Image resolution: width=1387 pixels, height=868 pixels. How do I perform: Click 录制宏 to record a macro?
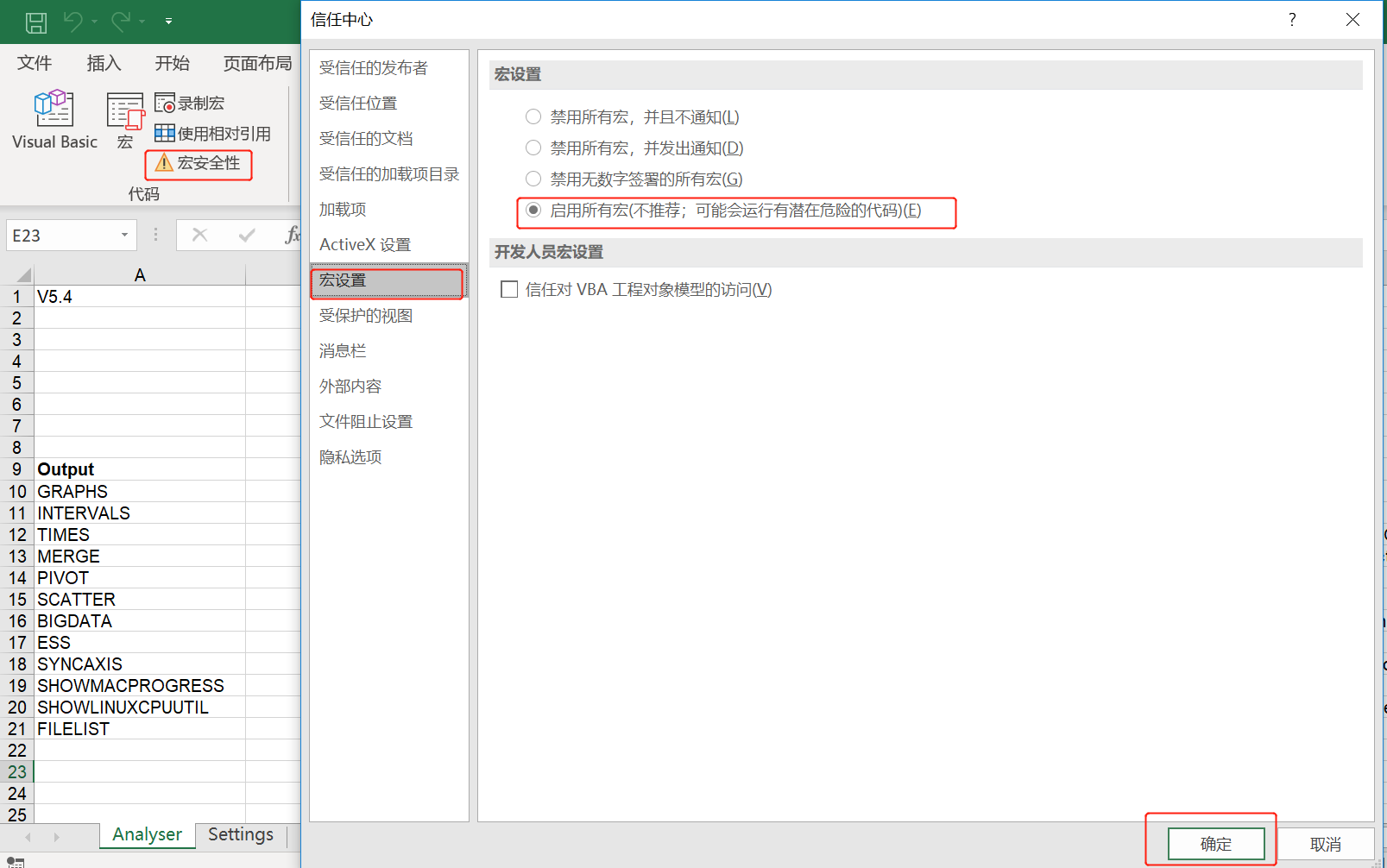(x=190, y=103)
